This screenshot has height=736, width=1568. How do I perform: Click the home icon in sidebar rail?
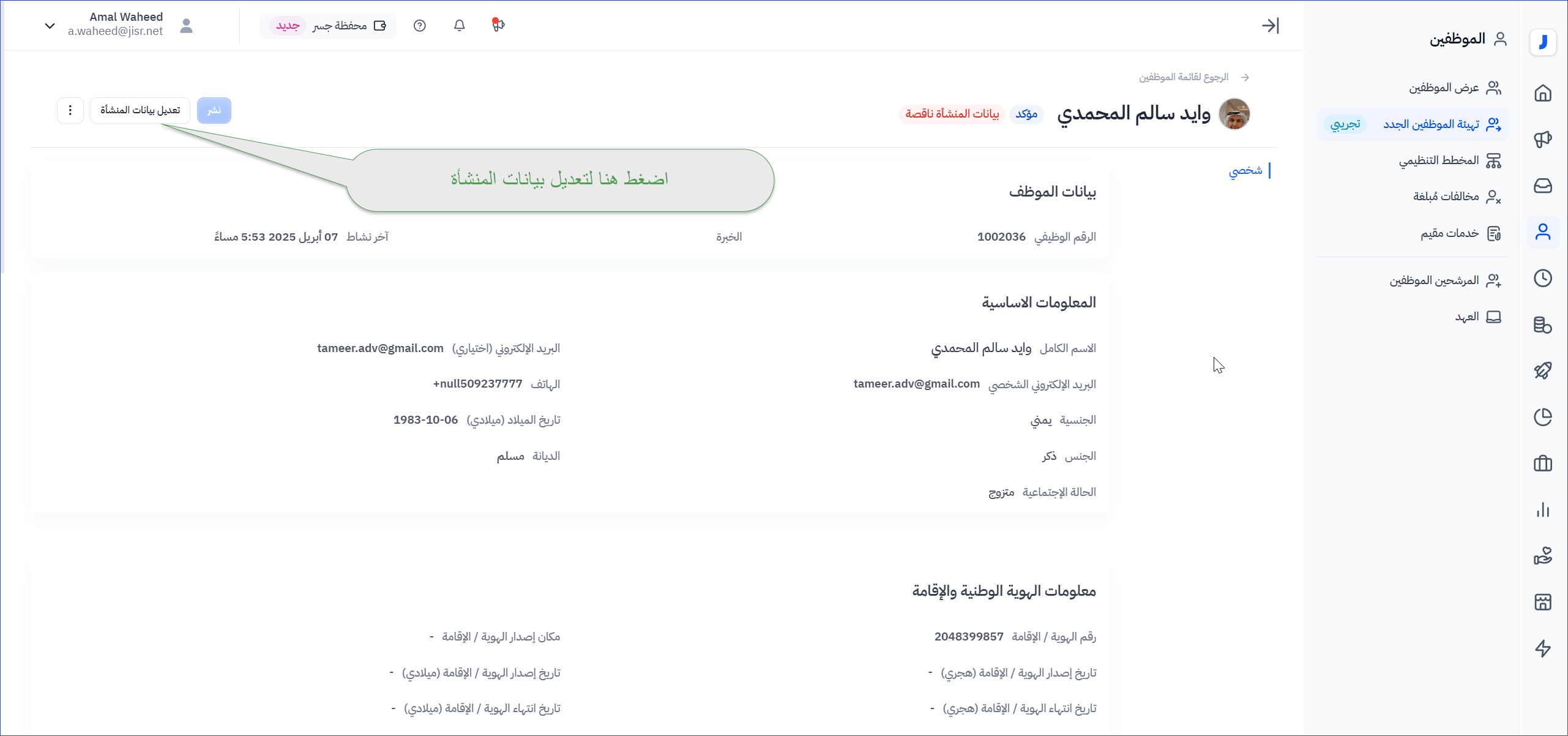pos(1542,93)
